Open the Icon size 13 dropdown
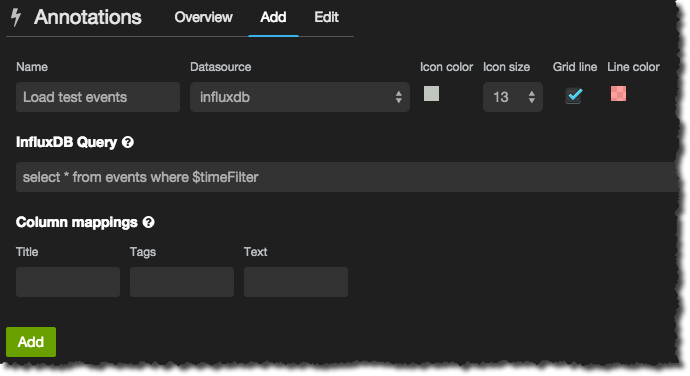The image size is (690, 376). click(x=513, y=97)
